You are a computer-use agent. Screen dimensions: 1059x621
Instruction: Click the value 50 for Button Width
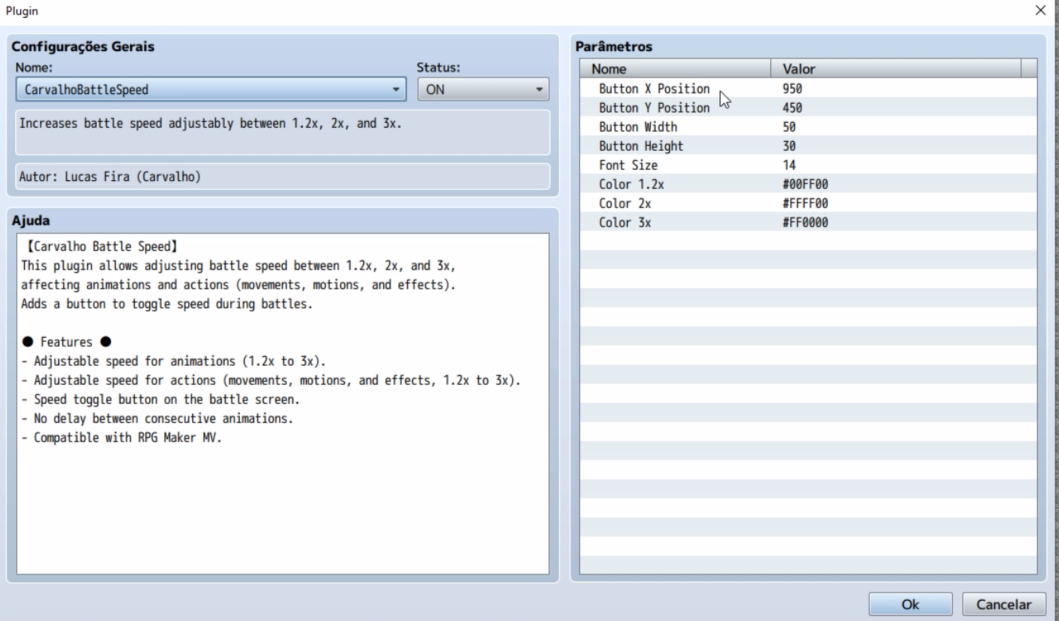click(789, 127)
